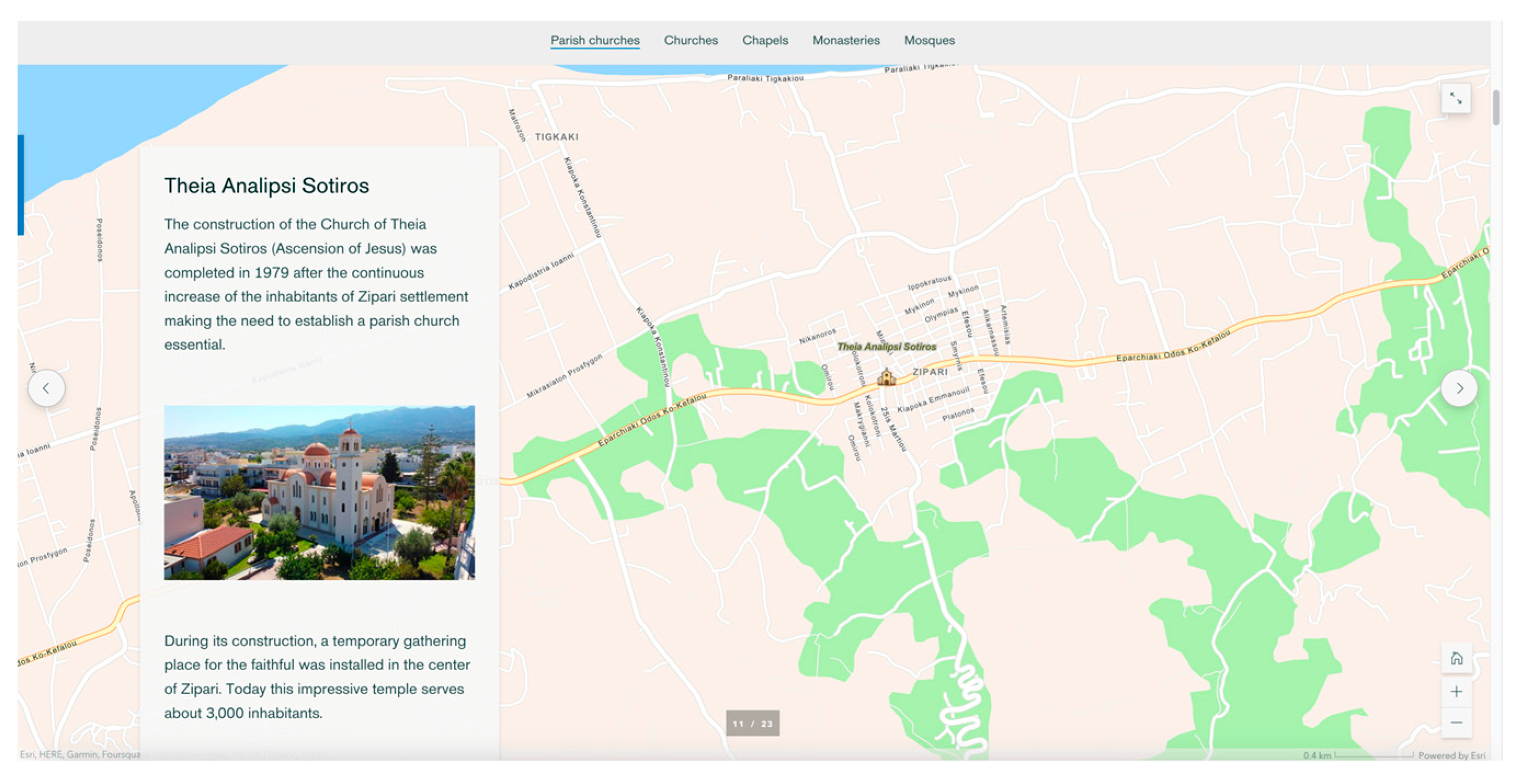Open the Parish churches tab
The image size is (1519, 784).
tap(595, 40)
